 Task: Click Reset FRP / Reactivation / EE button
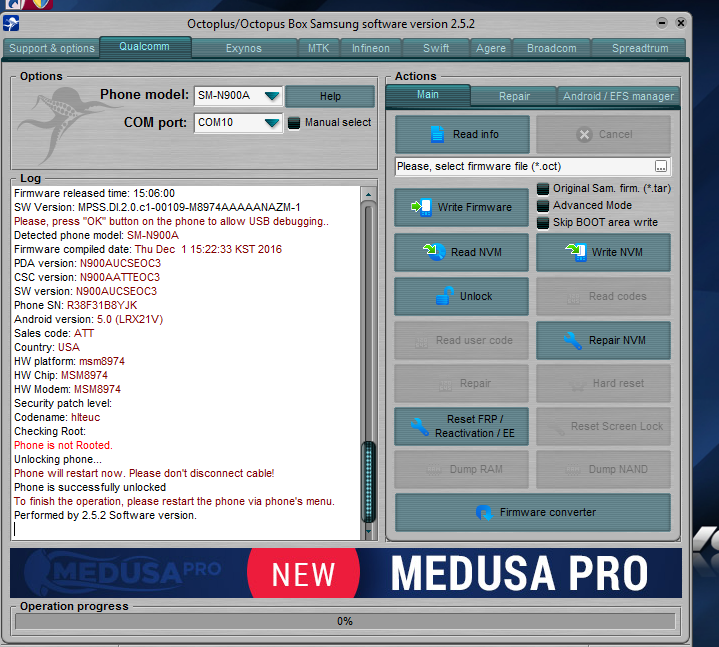coord(461,426)
